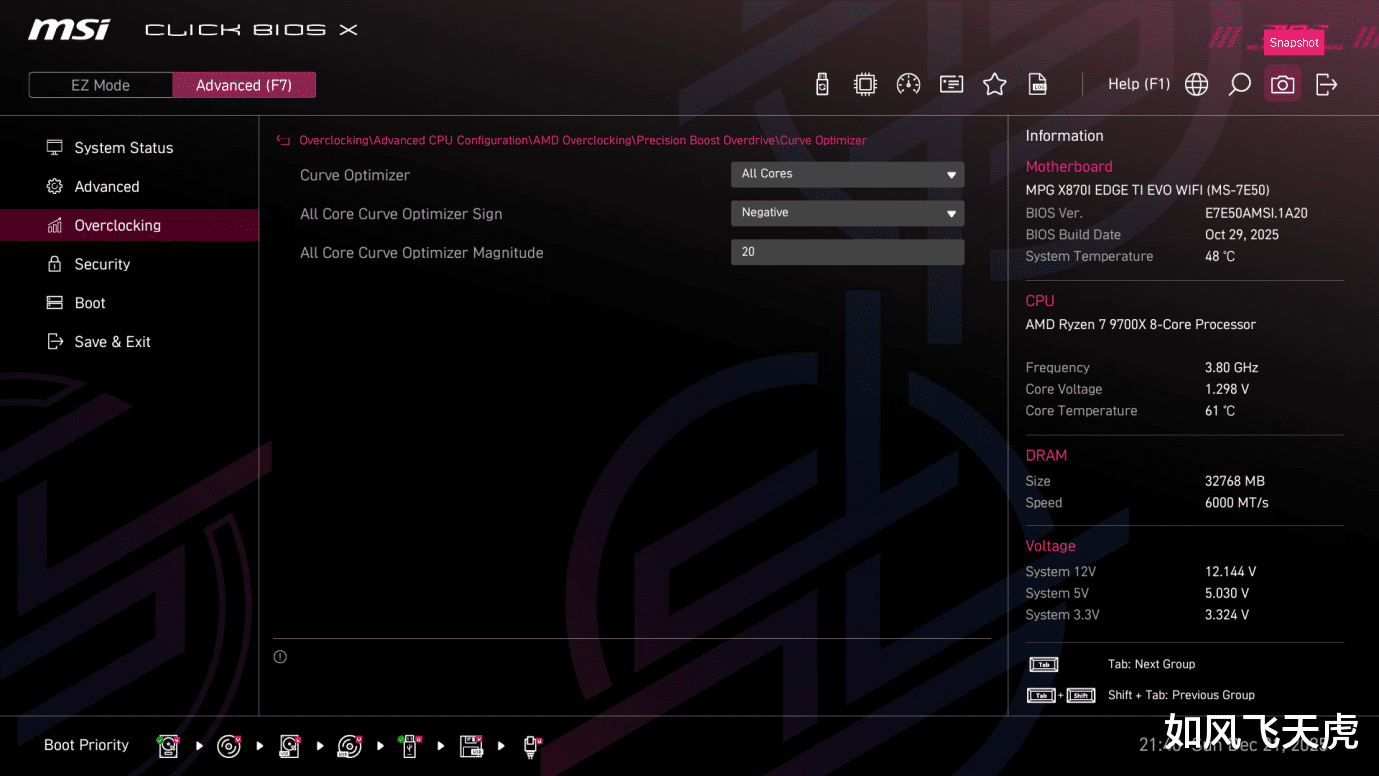This screenshot has width=1379, height=776.
Task: Open the Curve Optimizer All Cores dropdown
Action: click(x=847, y=174)
